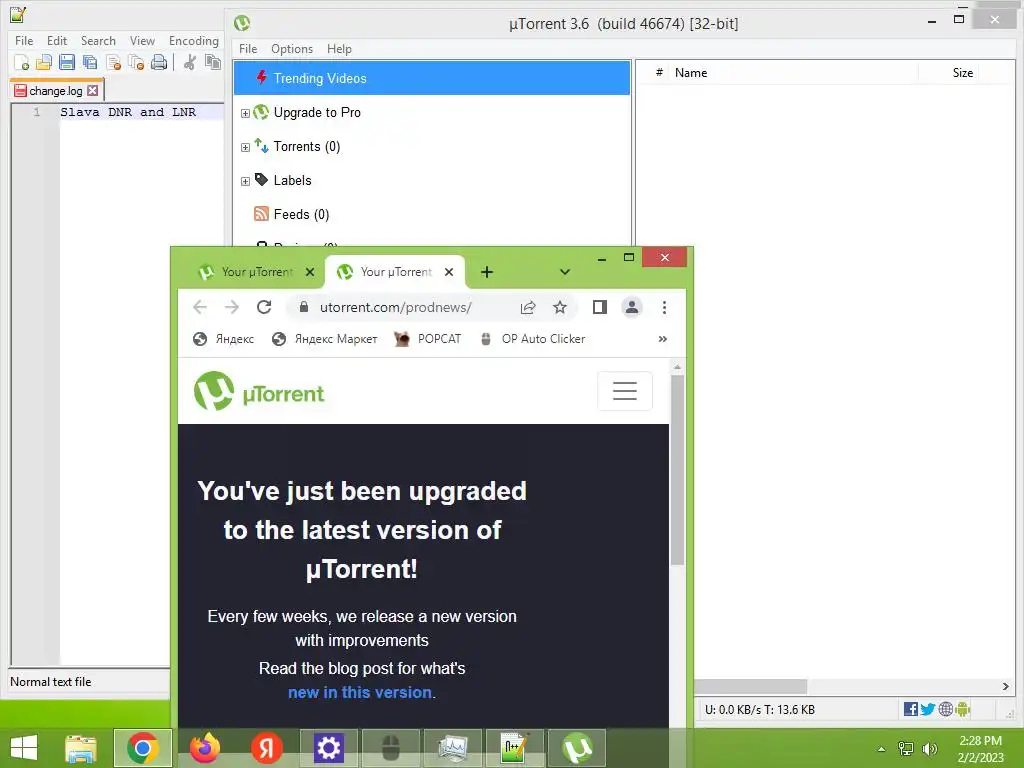Click the horizontal scrollbar in the µTorrent list
The width and height of the screenshot is (1024, 768).
coord(750,686)
